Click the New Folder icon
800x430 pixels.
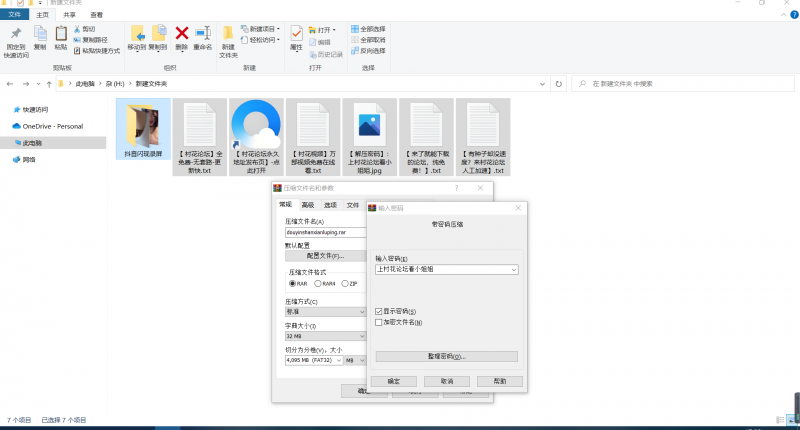228,36
